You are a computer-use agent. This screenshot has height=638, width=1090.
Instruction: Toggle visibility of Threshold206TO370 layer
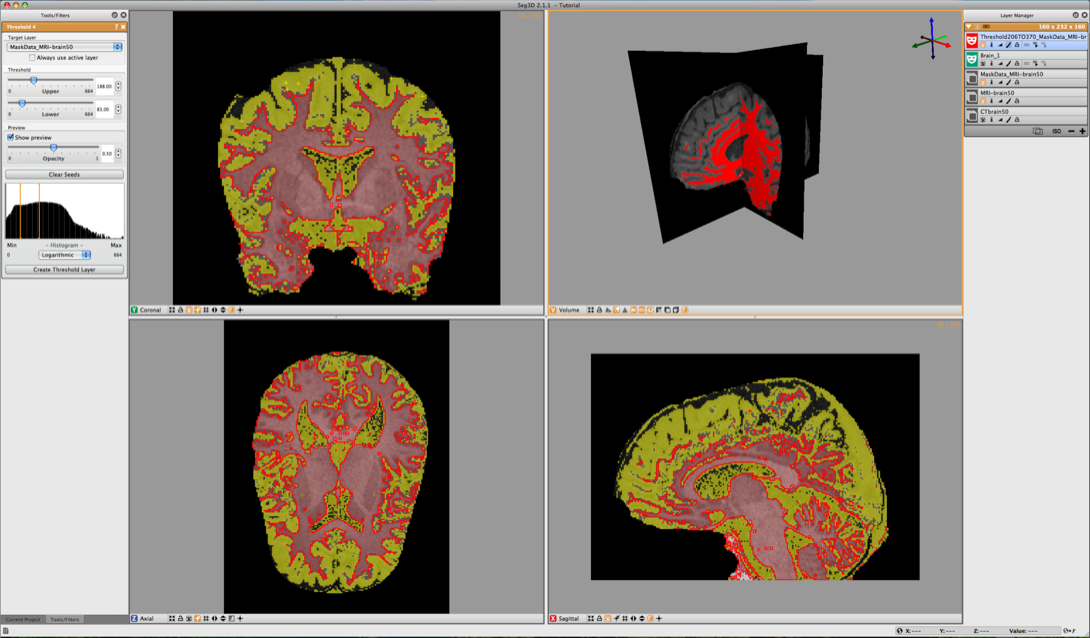983,44
